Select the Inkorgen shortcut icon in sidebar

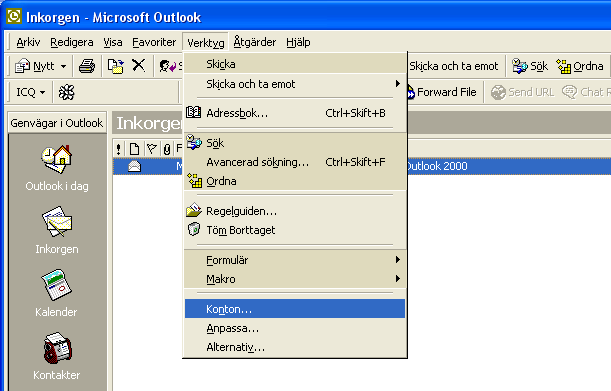(x=57, y=222)
